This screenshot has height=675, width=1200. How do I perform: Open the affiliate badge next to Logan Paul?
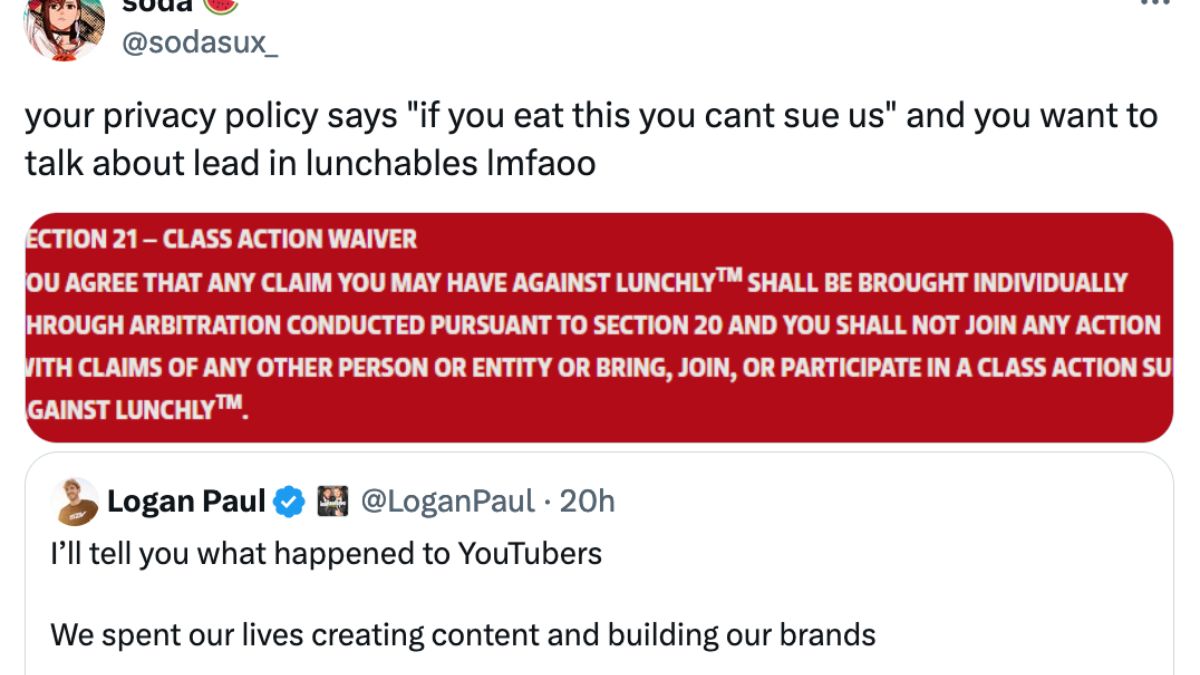[x=332, y=501]
